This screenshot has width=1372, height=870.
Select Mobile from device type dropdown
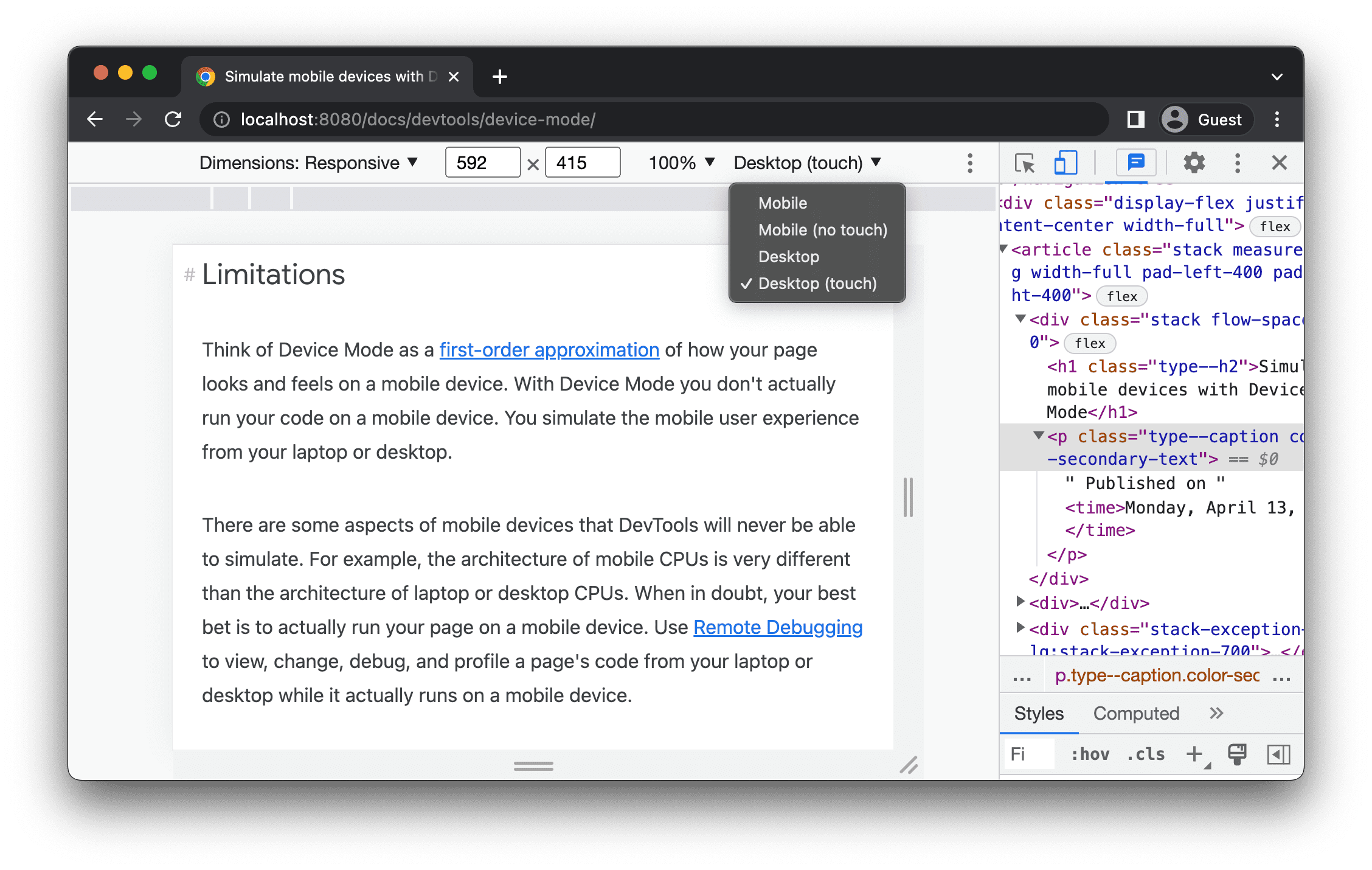click(x=784, y=203)
